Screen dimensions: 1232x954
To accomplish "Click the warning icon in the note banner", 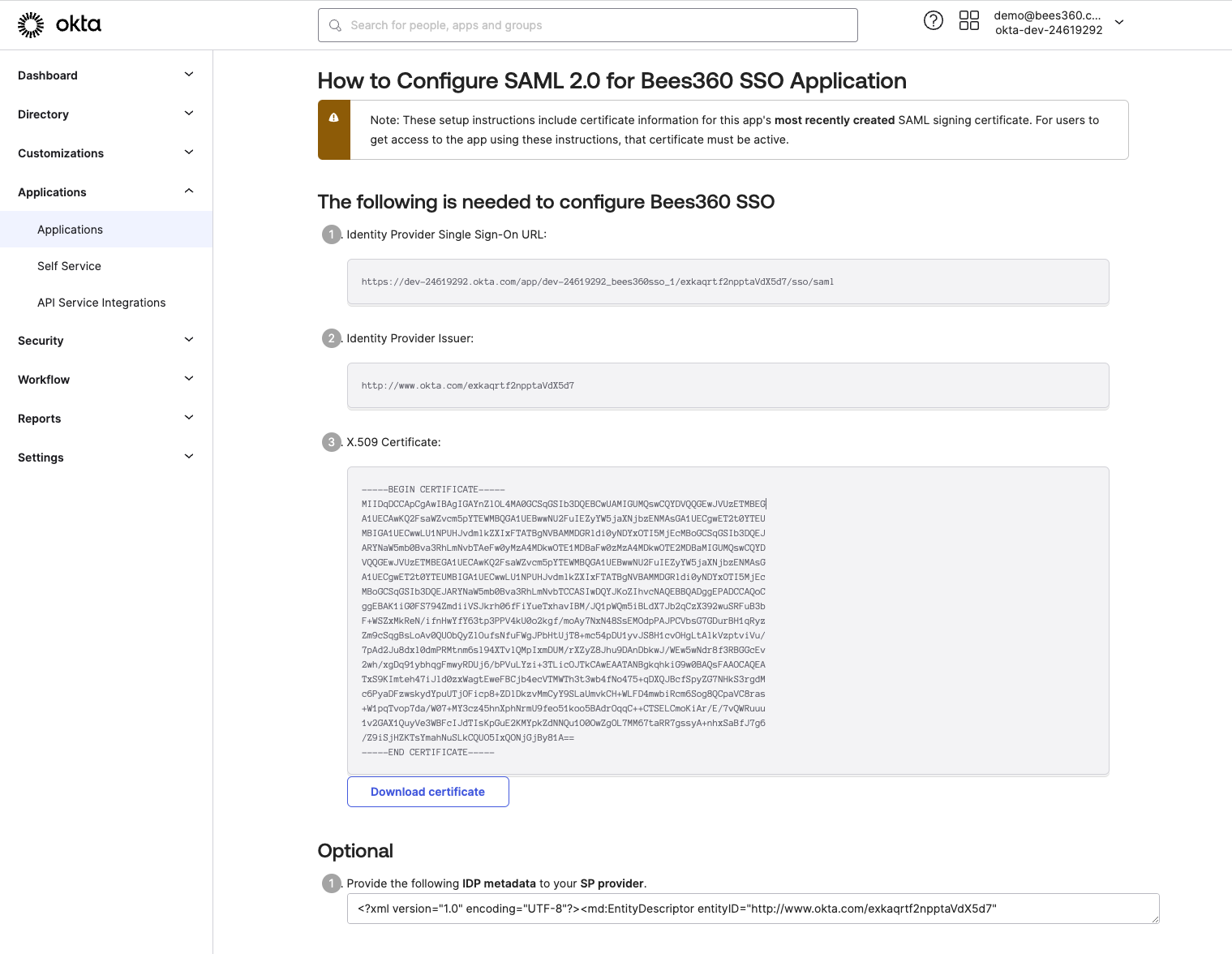I will pos(333,118).
